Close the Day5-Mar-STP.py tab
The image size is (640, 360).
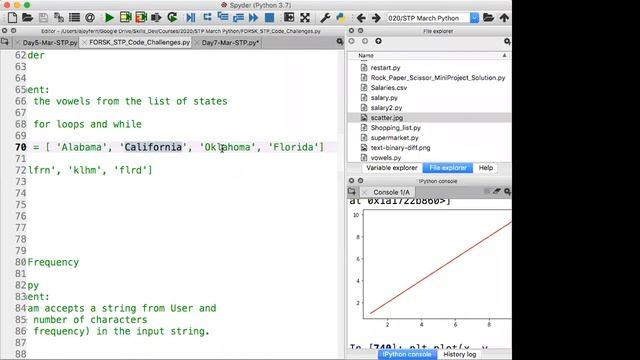click(x=17, y=42)
